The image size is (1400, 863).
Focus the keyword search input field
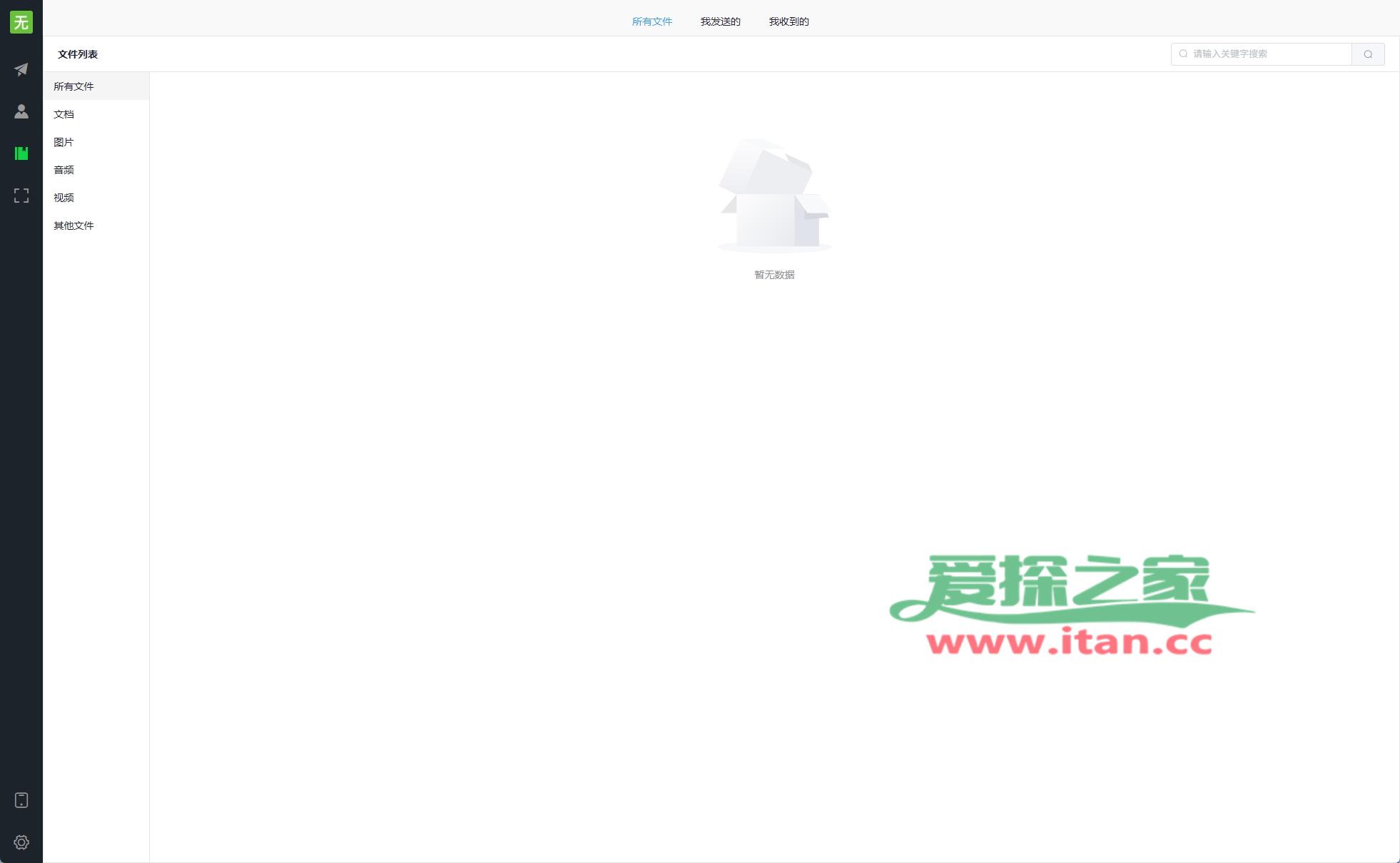tap(1262, 54)
